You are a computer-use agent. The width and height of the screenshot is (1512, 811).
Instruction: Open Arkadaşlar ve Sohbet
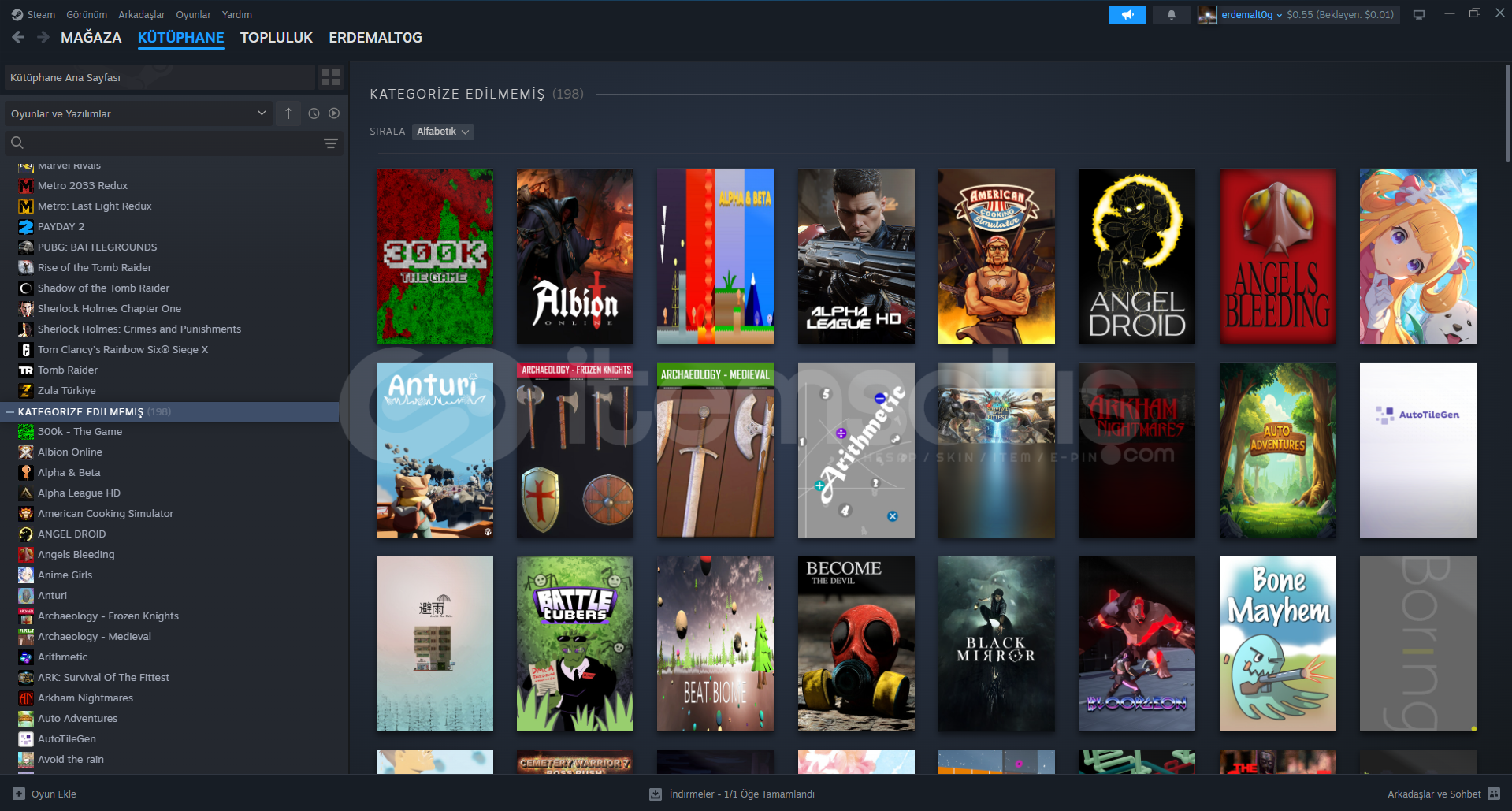tap(1434, 794)
